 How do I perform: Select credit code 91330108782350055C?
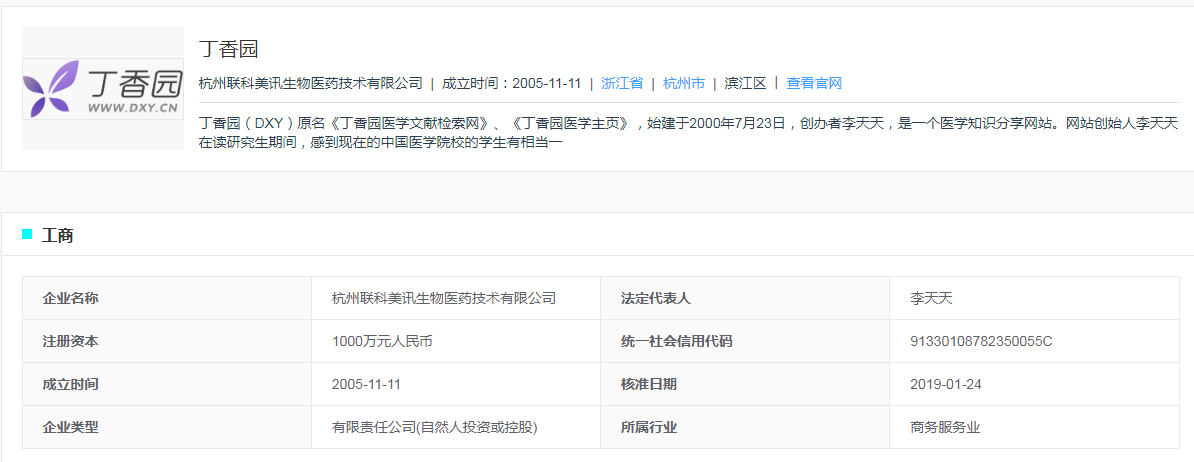981,341
